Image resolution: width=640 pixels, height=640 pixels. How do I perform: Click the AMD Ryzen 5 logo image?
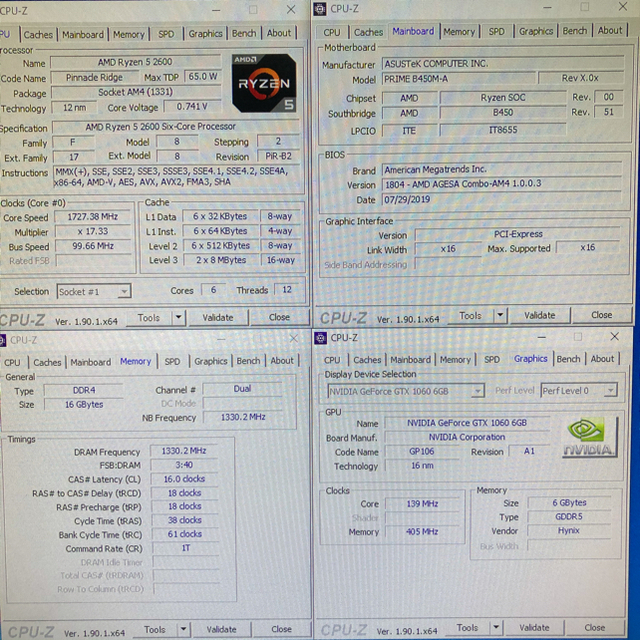click(264, 83)
